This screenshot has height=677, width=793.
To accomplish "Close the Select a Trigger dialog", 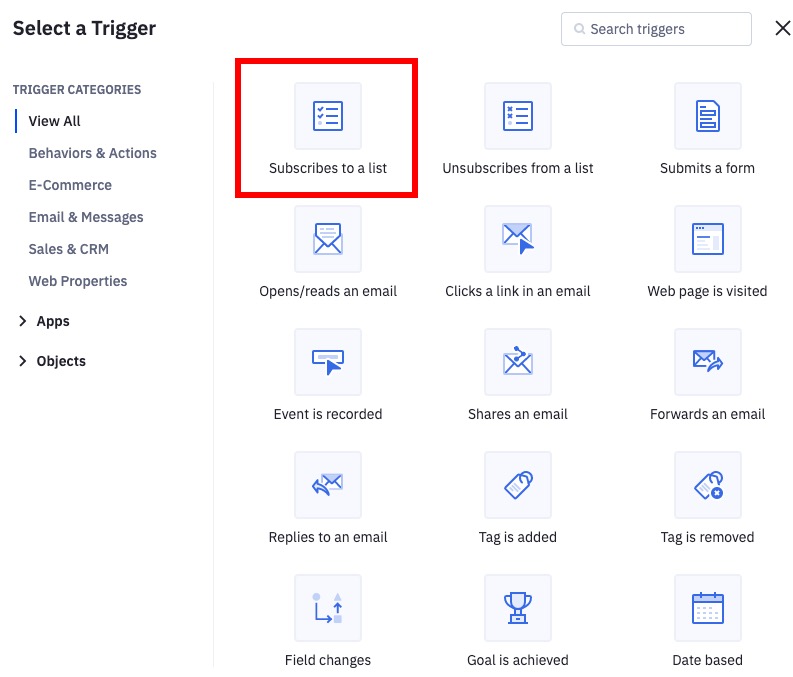I will (783, 28).
